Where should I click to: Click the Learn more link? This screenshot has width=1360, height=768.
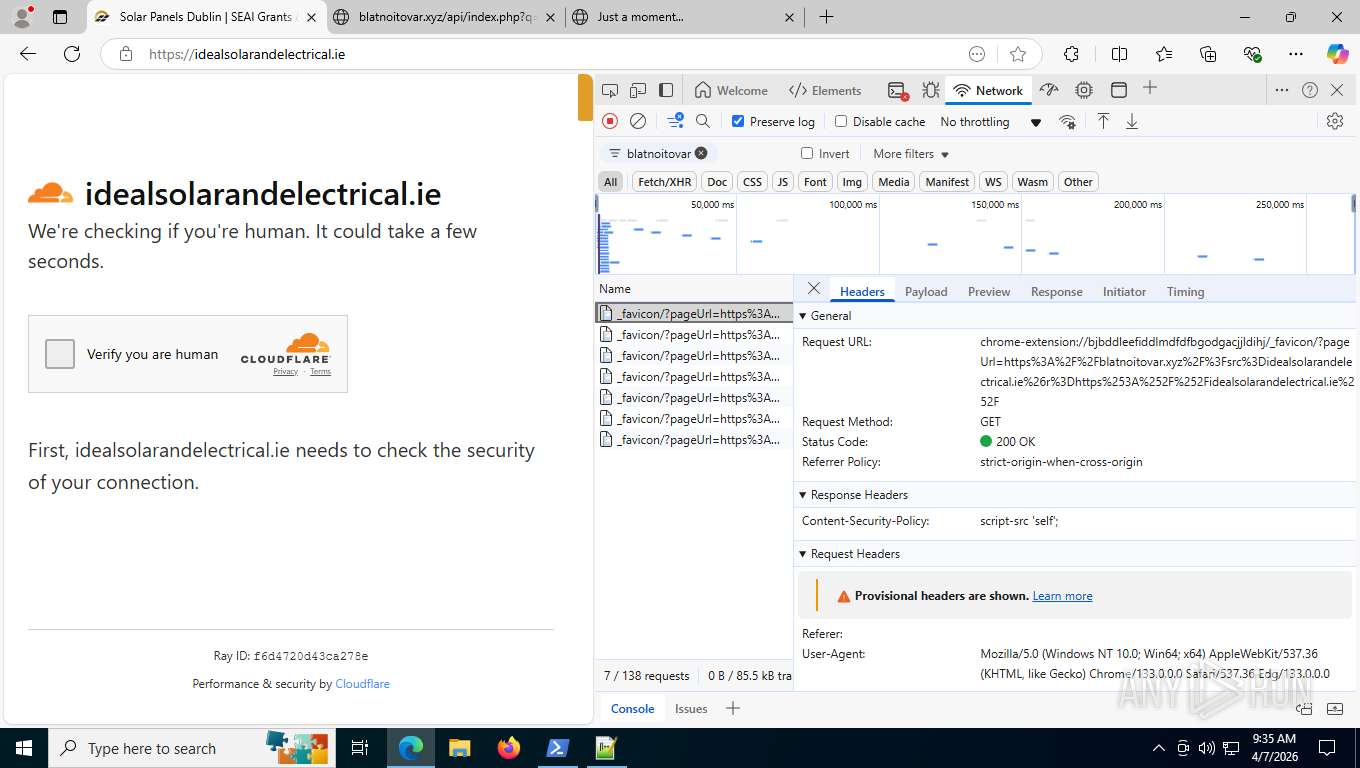coord(1062,595)
